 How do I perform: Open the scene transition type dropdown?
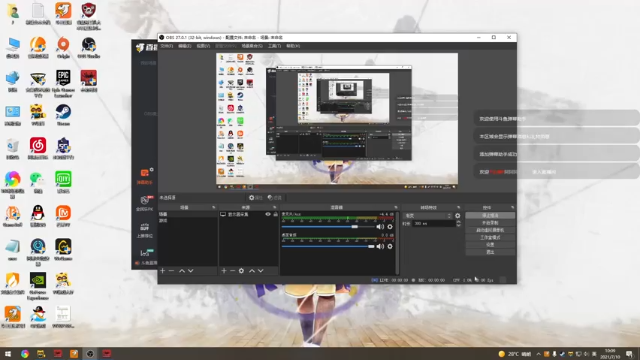(428, 216)
